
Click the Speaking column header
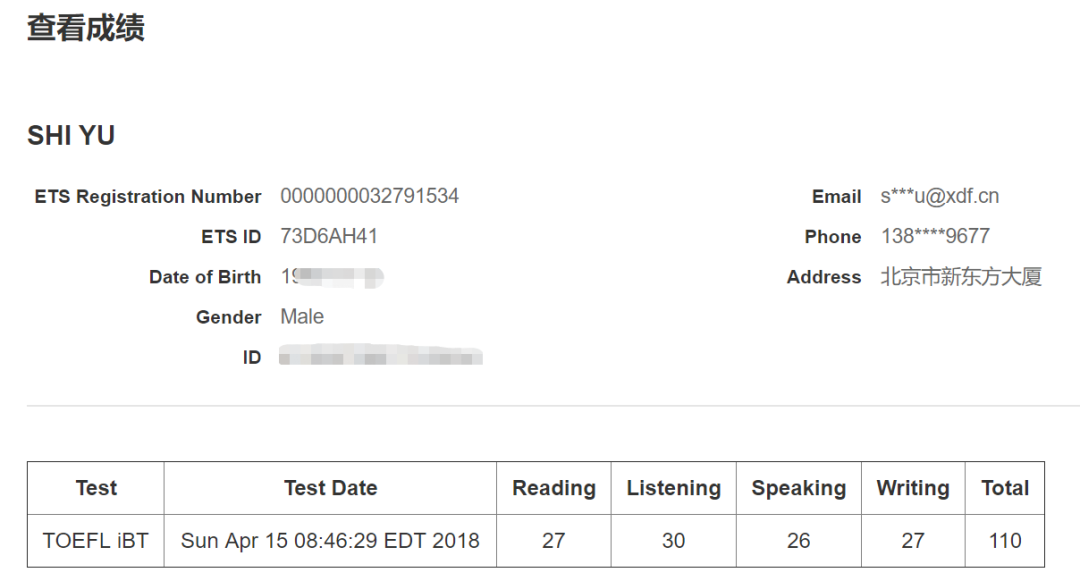coord(798,488)
